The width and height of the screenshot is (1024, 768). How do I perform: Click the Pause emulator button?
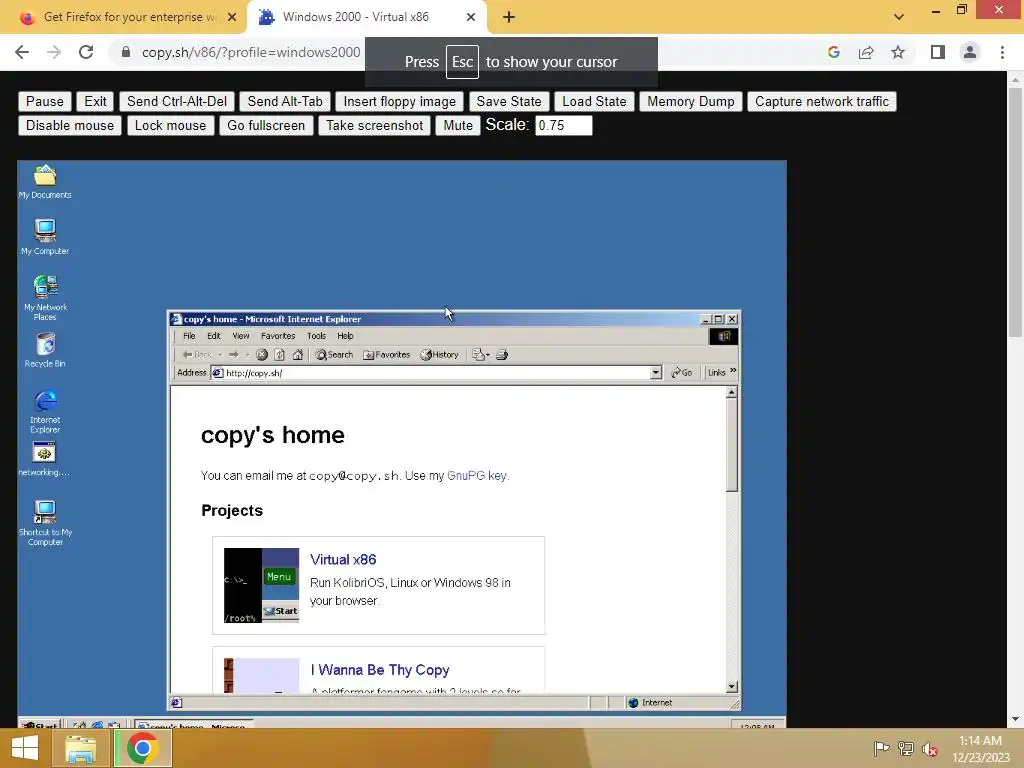click(x=45, y=101)
